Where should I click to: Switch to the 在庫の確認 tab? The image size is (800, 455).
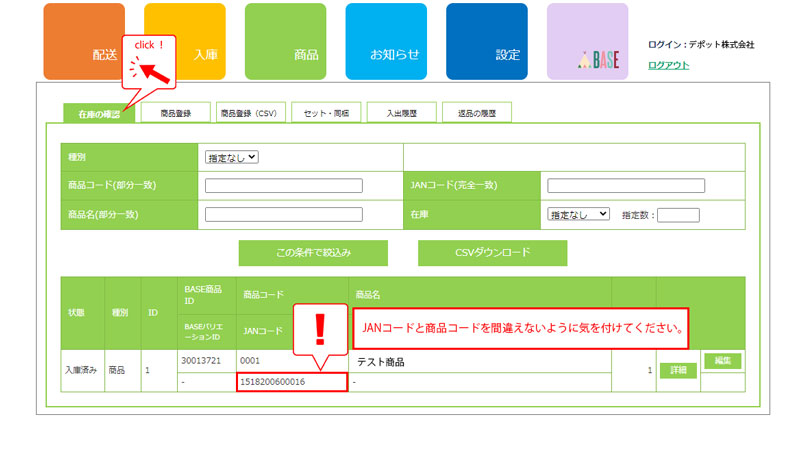tap(98, 114)
